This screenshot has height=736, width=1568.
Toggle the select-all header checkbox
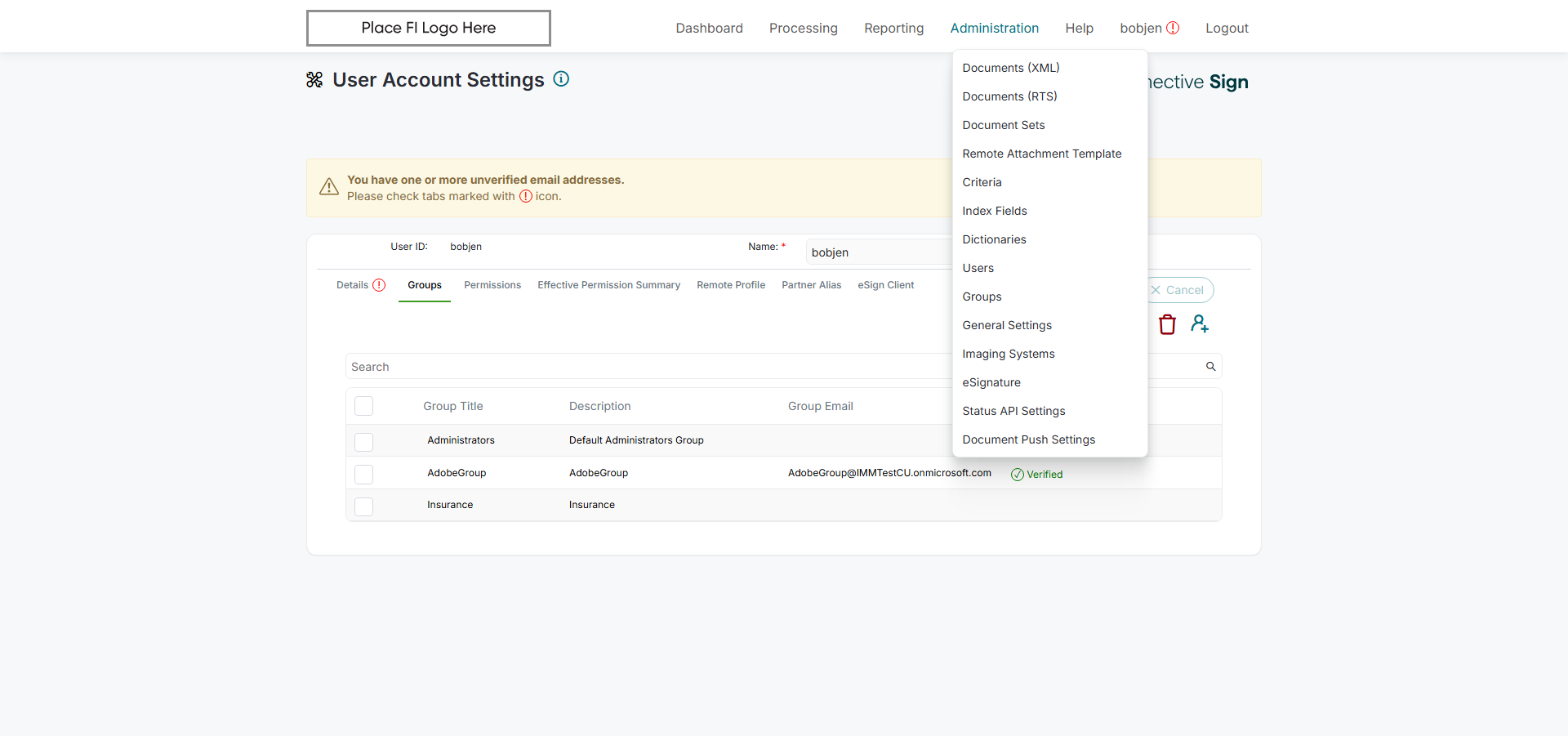point(364,406)
